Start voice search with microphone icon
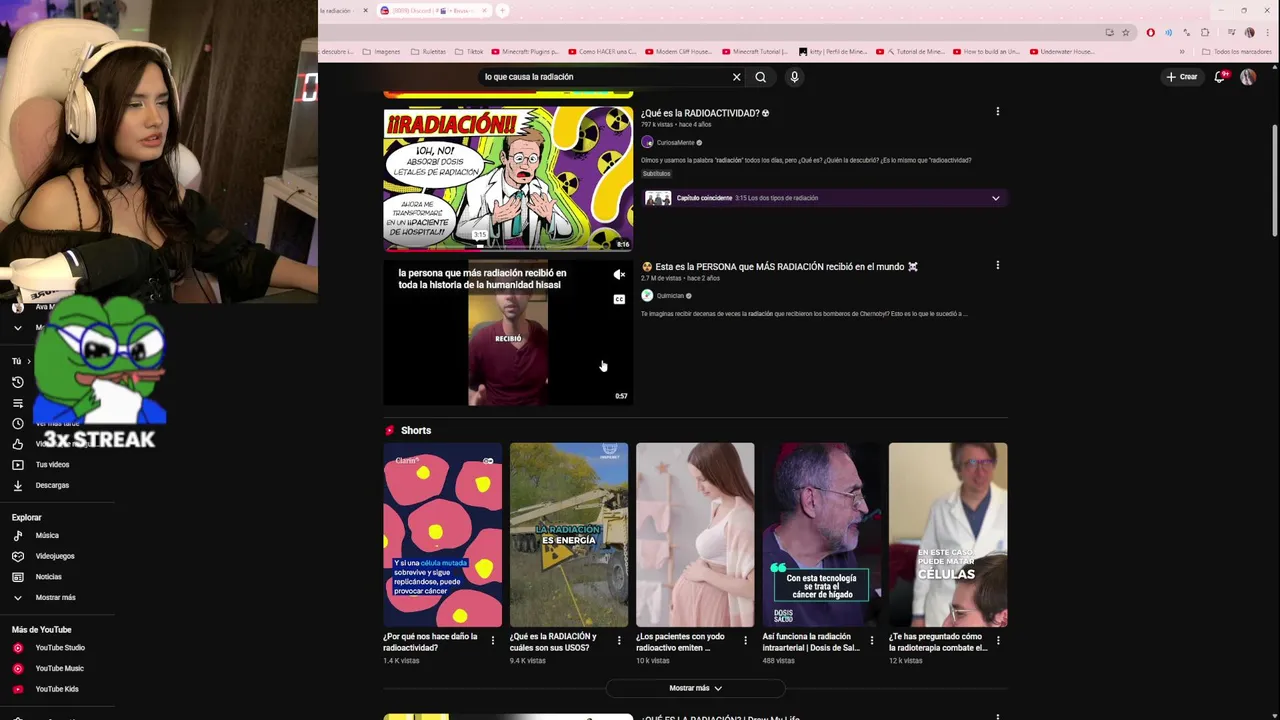The height and width of the screenshot is (720, 1280). [794, 77]
